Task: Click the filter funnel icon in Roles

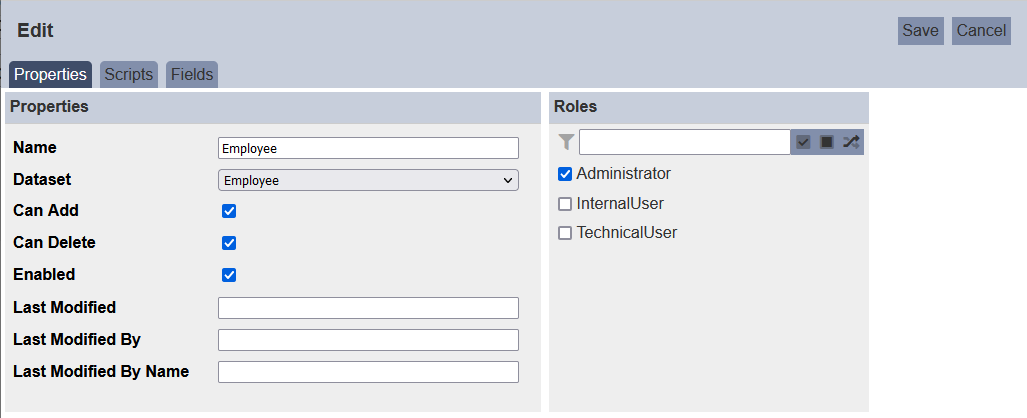Action: (x=567, y=142)
